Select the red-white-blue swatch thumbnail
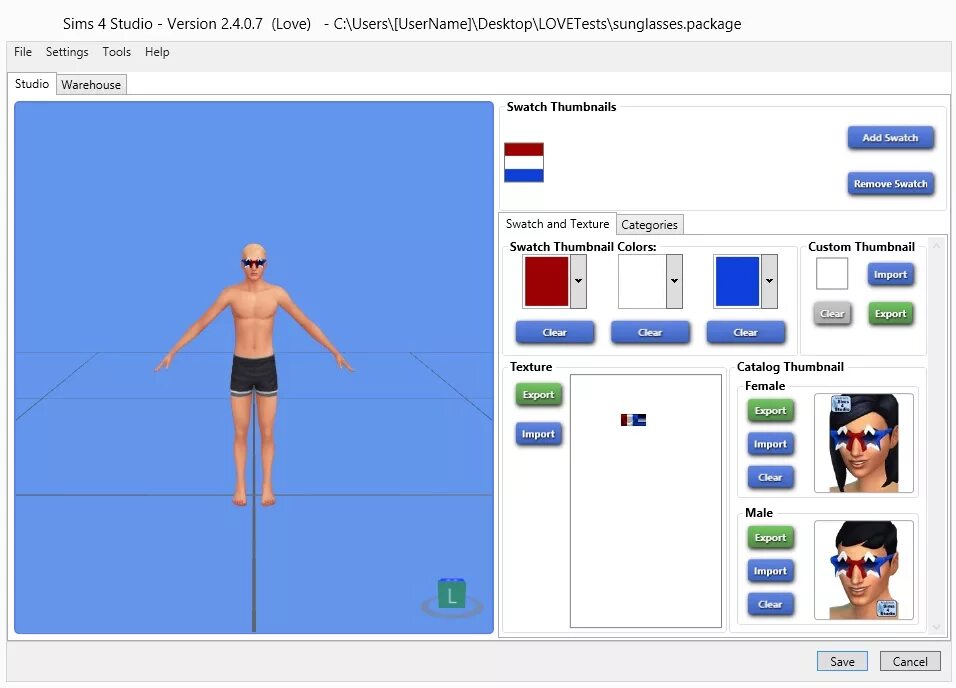Viewport: 956px width, 688px height. (524, 162)
